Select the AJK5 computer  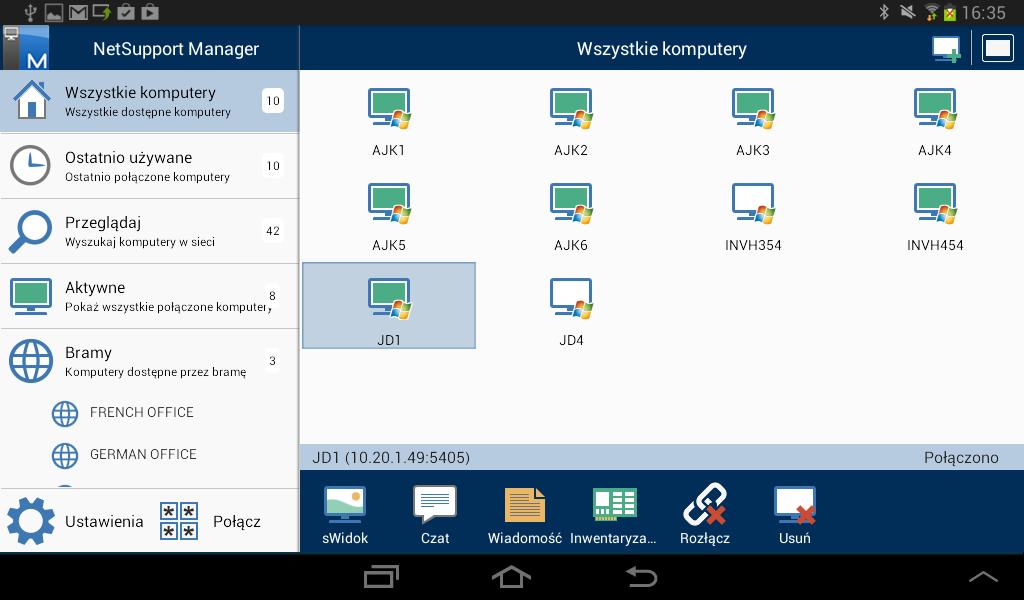tap(389, 217)
